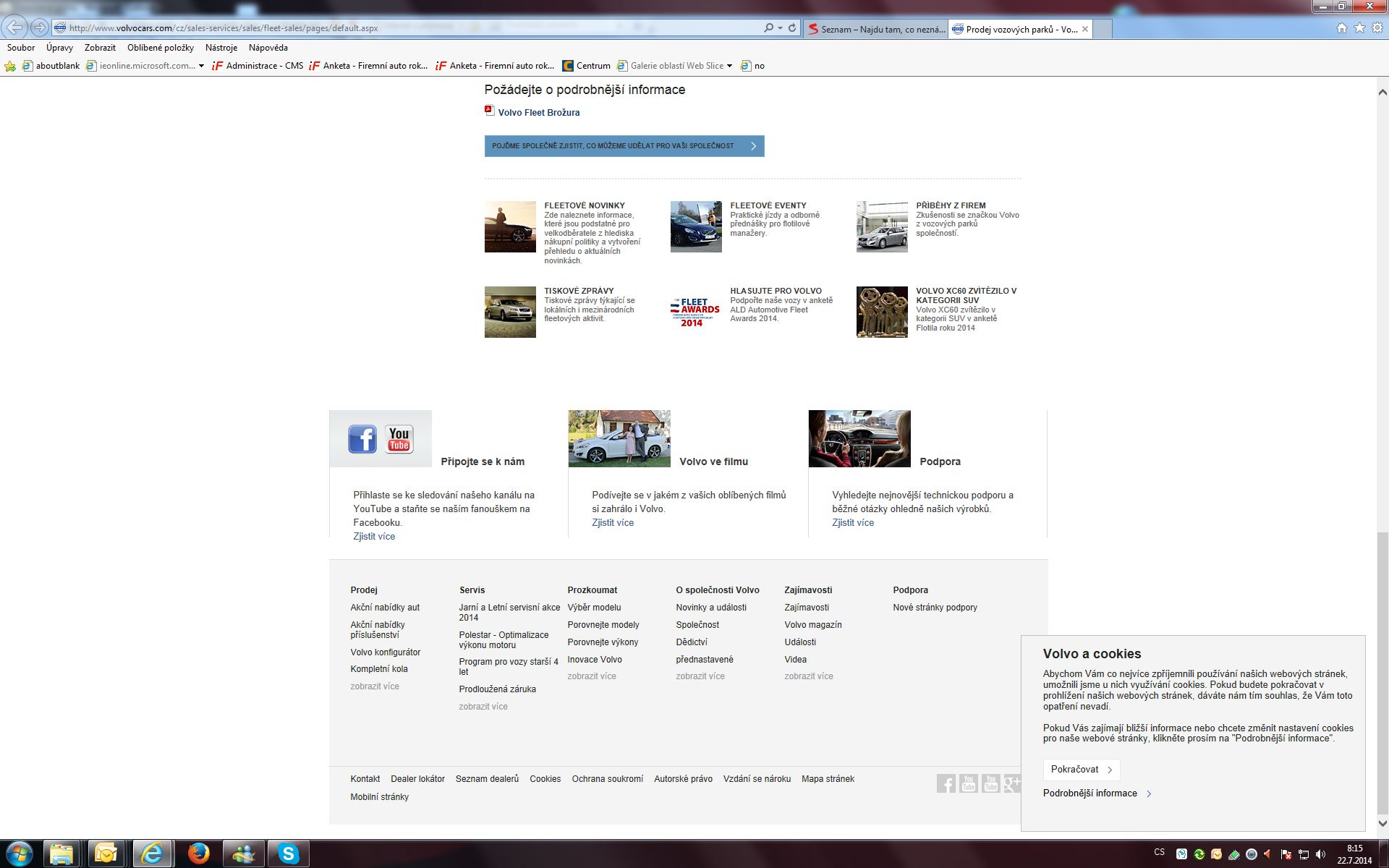Click the Facebook icon in Připojte se k nám

362,439
